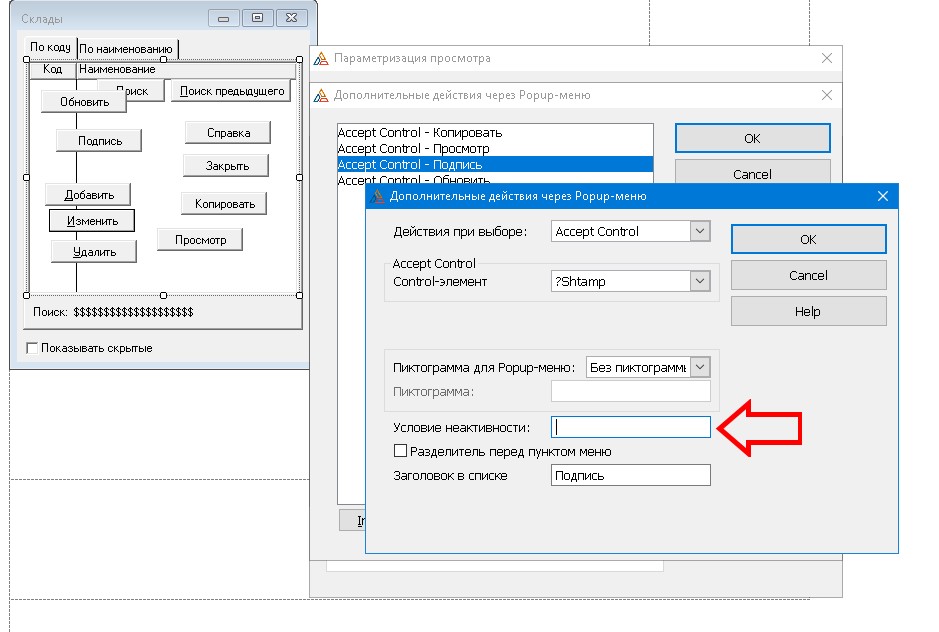Click Cancel in the front dialog

(808, 275)
